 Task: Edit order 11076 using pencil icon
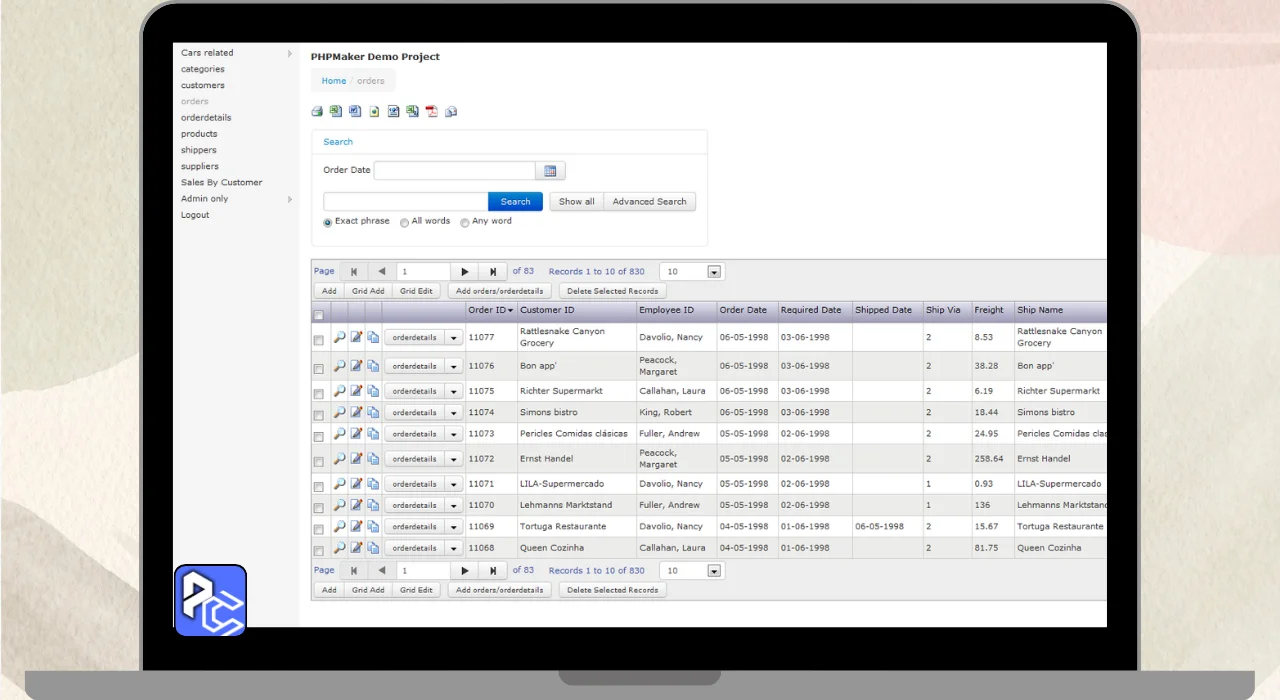coord(356,366)
